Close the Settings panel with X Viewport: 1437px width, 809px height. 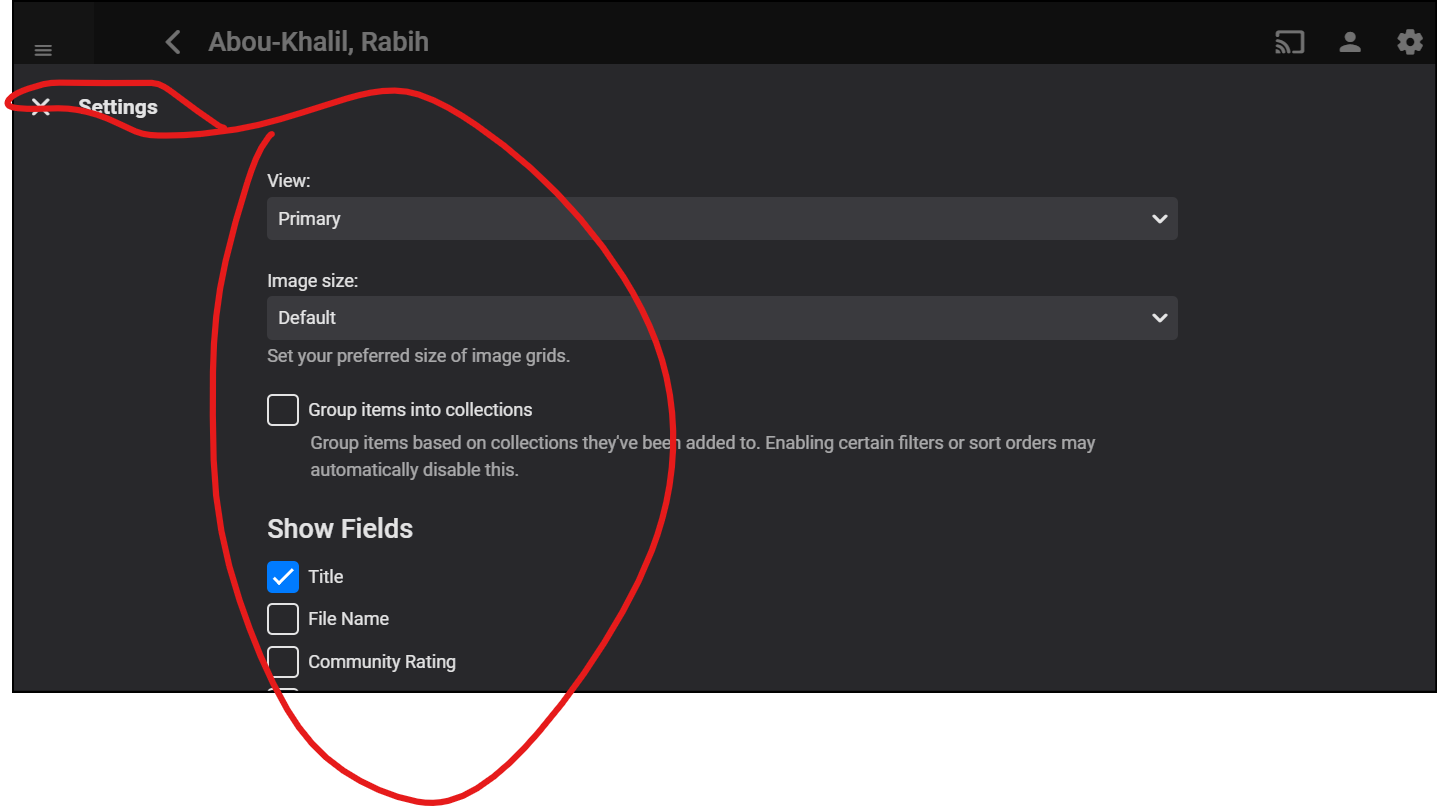coord(40,107)
